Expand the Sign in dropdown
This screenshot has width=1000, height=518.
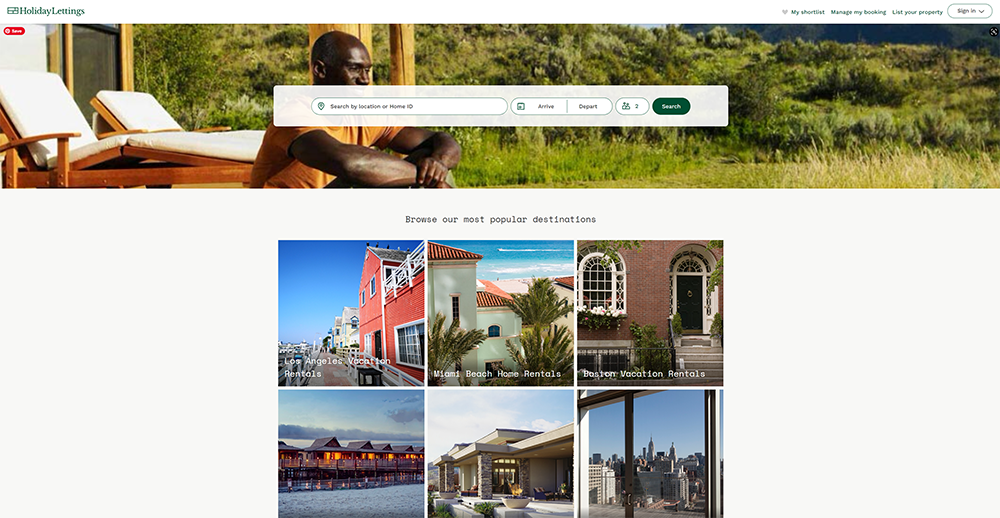[x=969, y=11]
